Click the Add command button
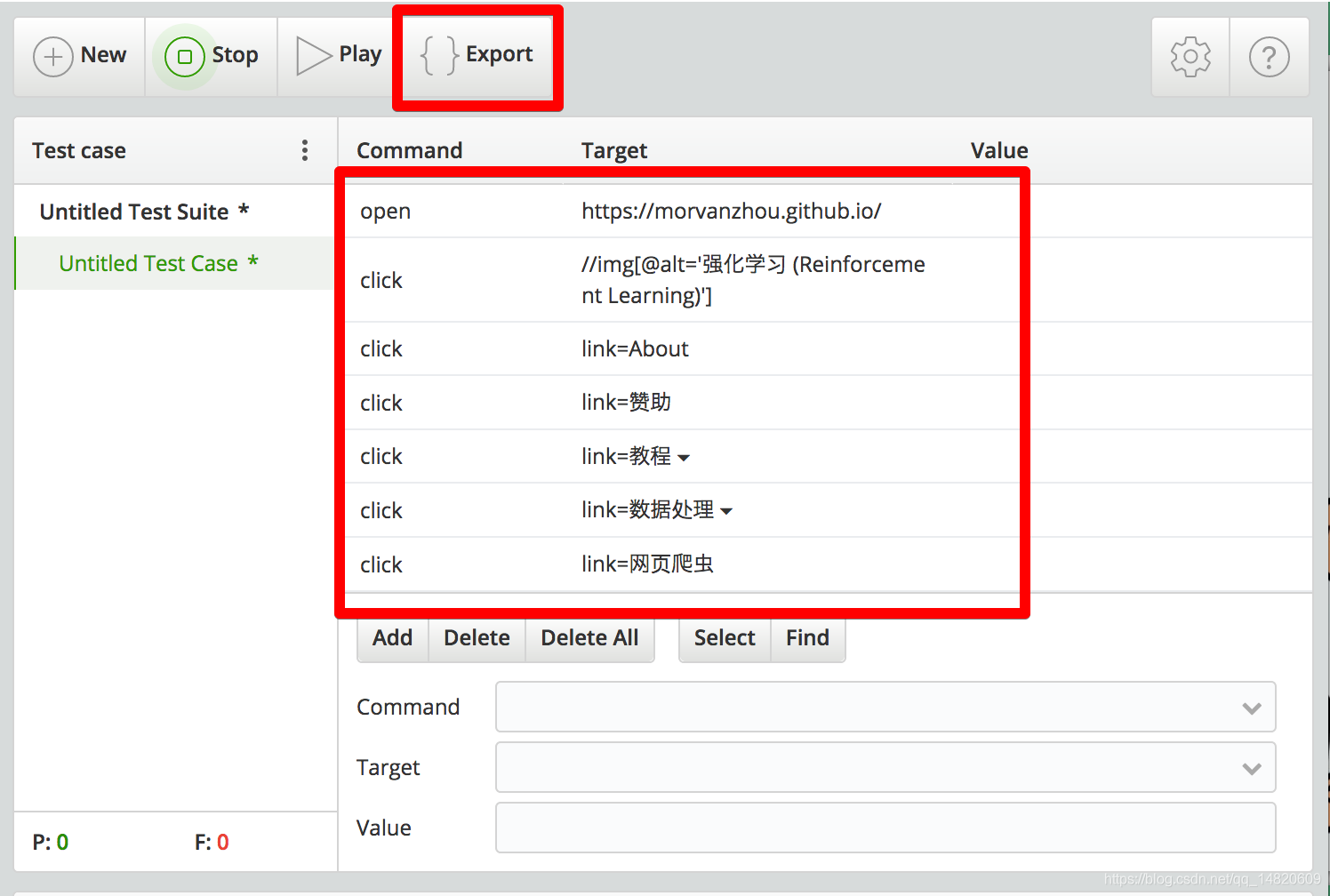This screenshot has height=896, width=1330. pyautogui.click(x=393, y=638)
